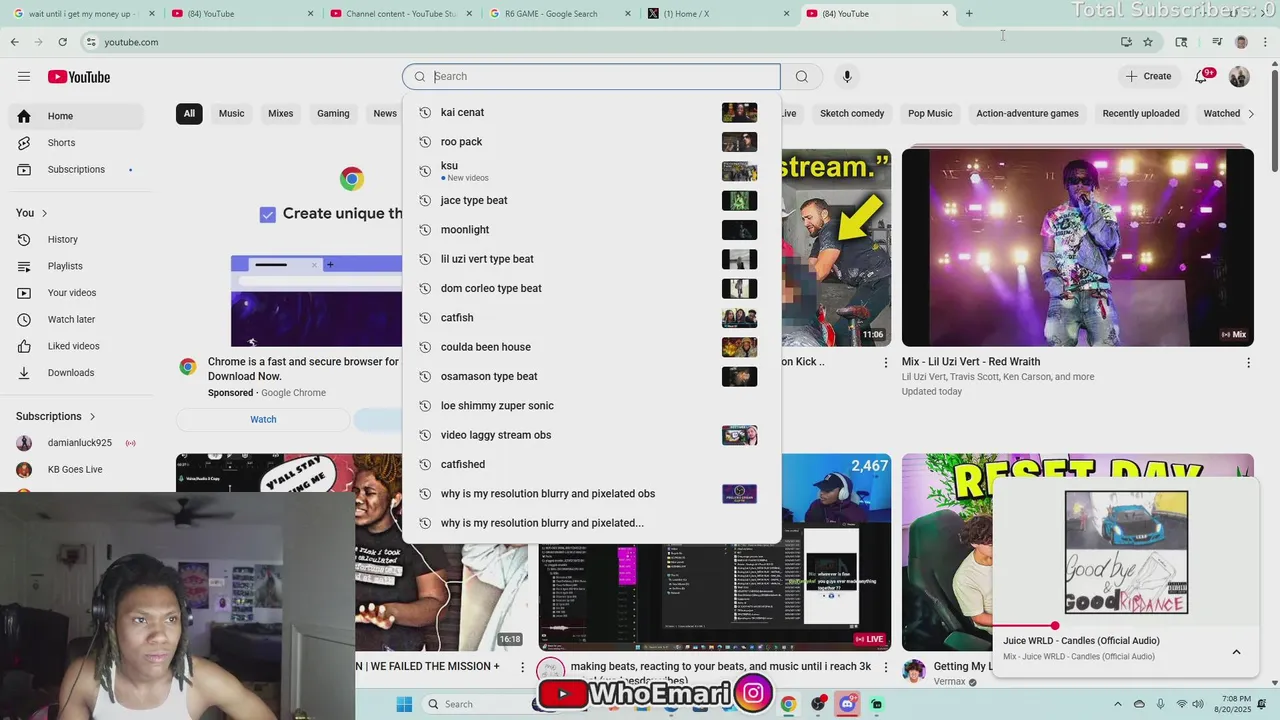Viewport: 1280px width, 720px height.
Task: Click the sponsored Watch button
Action: tap(263, 419)
